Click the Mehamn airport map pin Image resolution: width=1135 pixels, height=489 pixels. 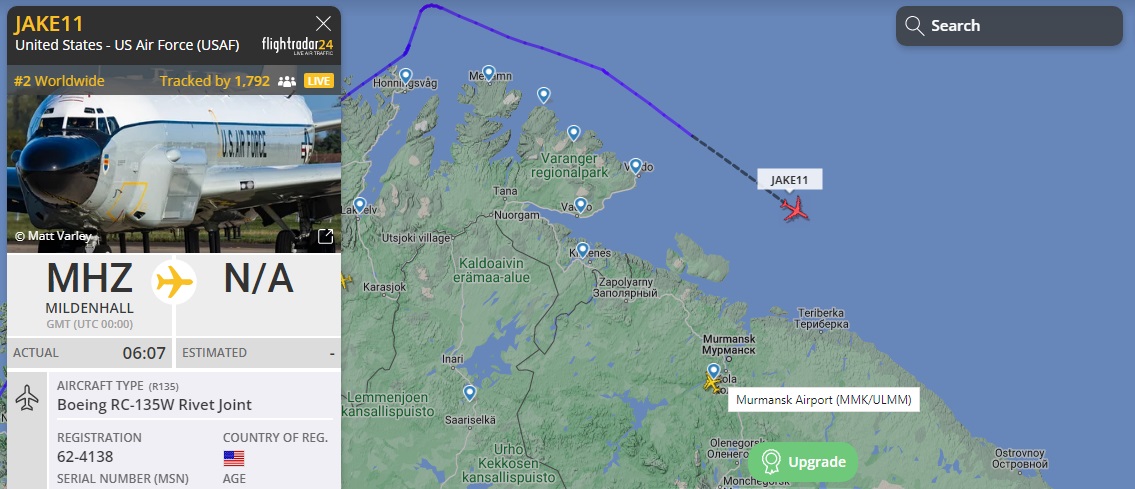pos(489,74)
